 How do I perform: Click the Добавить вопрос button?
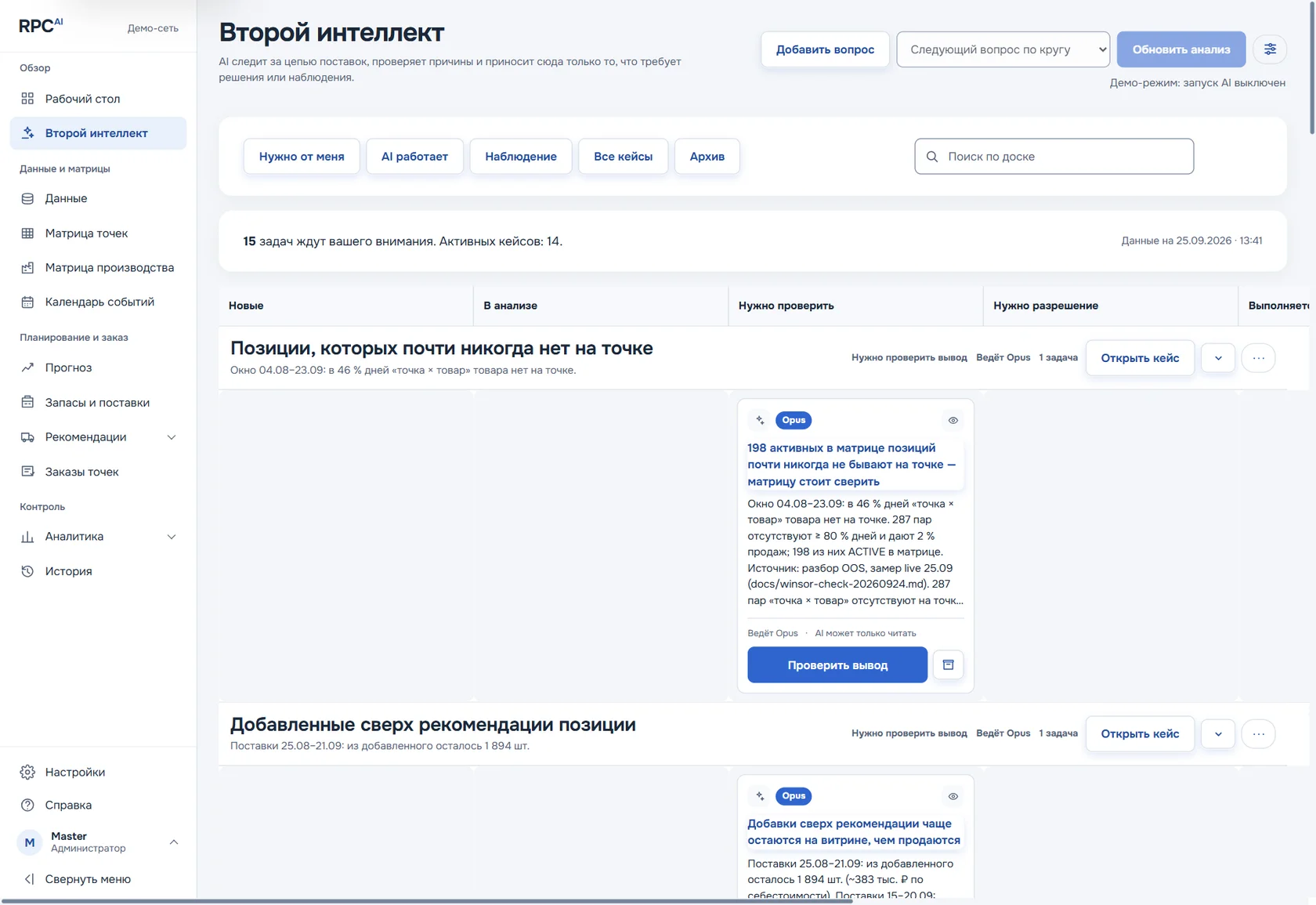[825, 49]
